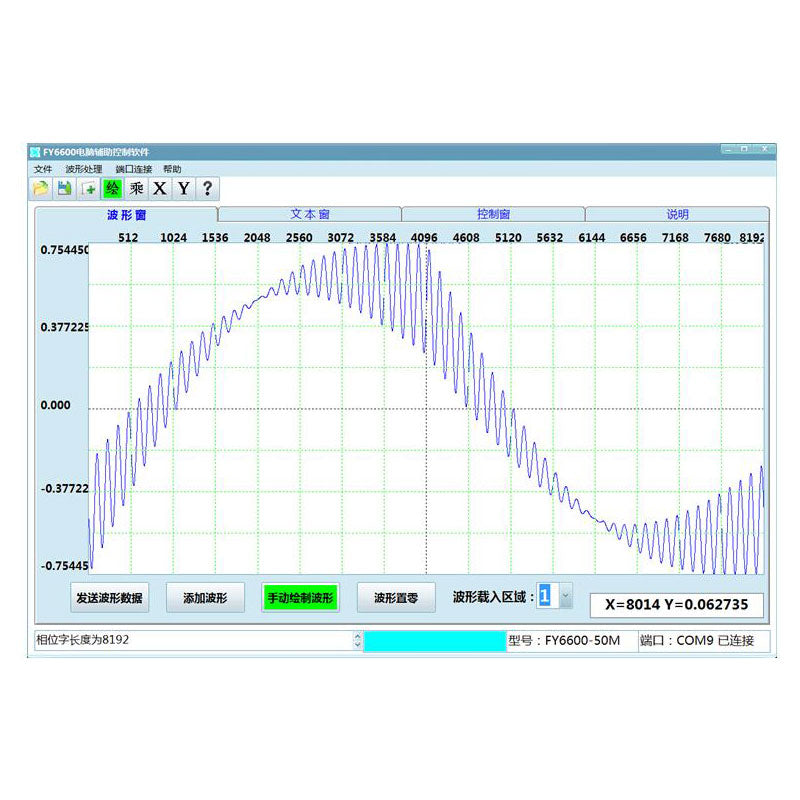Open the 文件 menu

coord(43,169)
